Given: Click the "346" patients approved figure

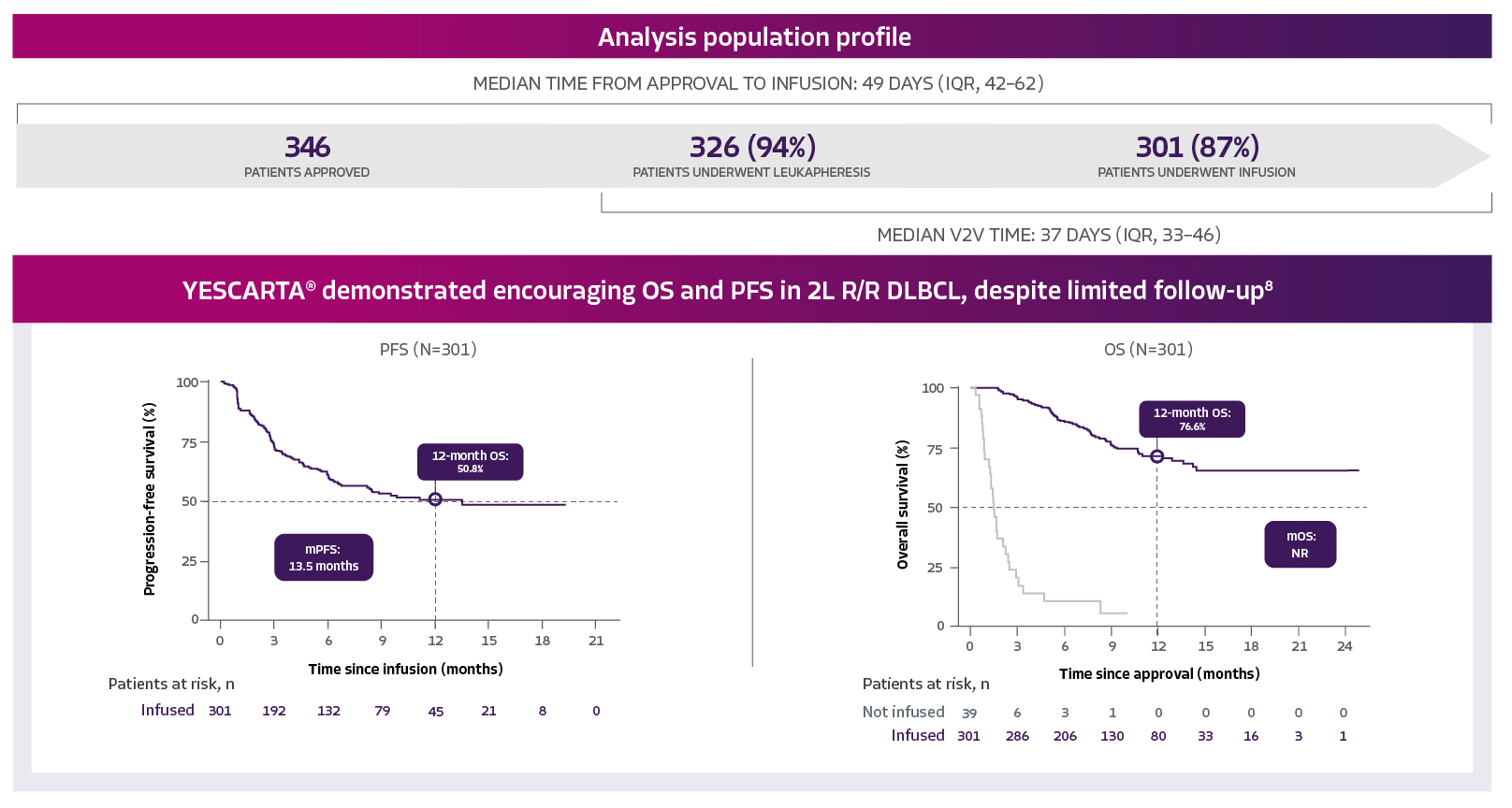Looking at the screenshot, I should 307,147.
